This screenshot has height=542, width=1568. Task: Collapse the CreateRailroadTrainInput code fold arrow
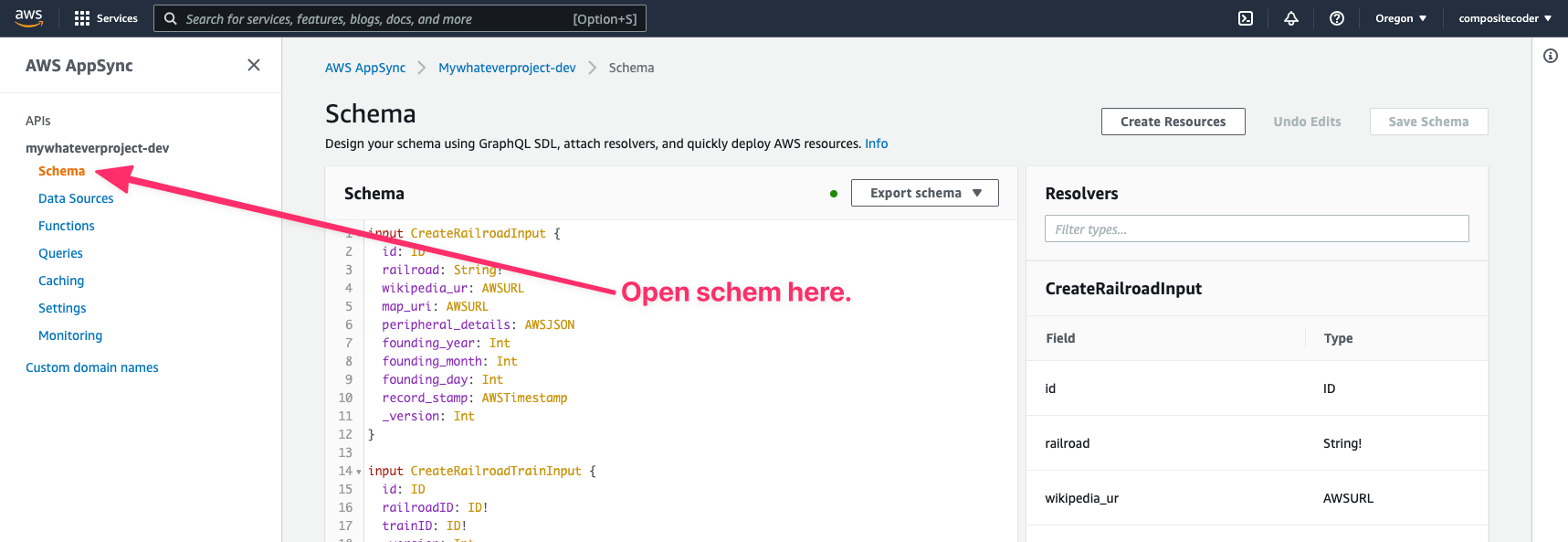(359, 472)
